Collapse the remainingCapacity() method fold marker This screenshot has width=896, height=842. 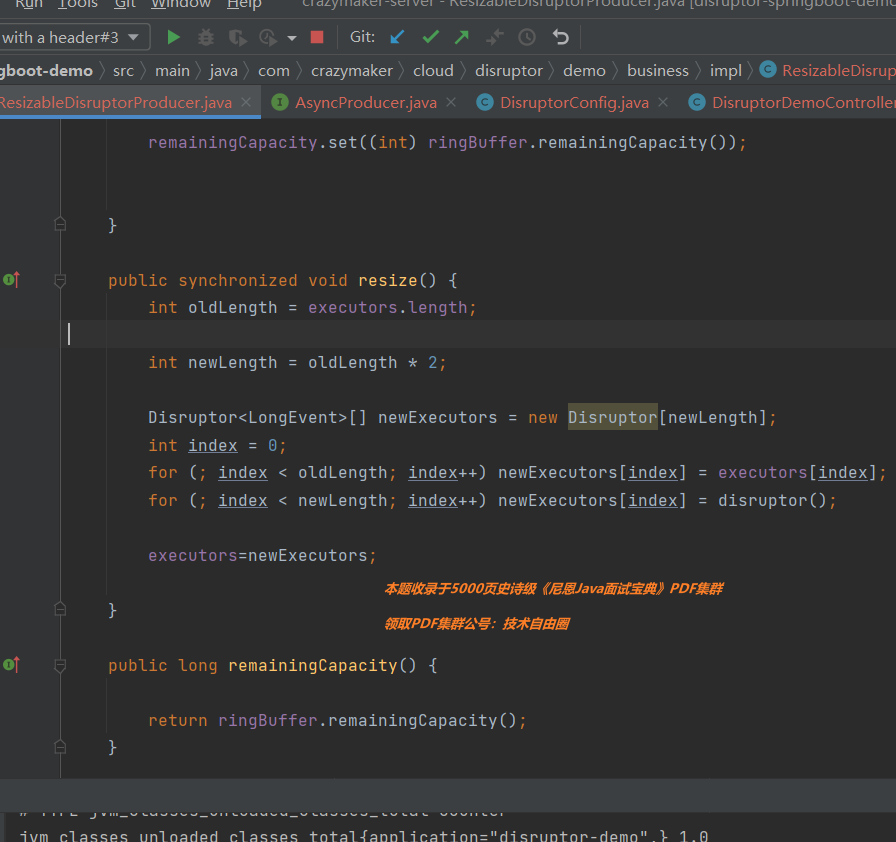(x=60, y=665)
